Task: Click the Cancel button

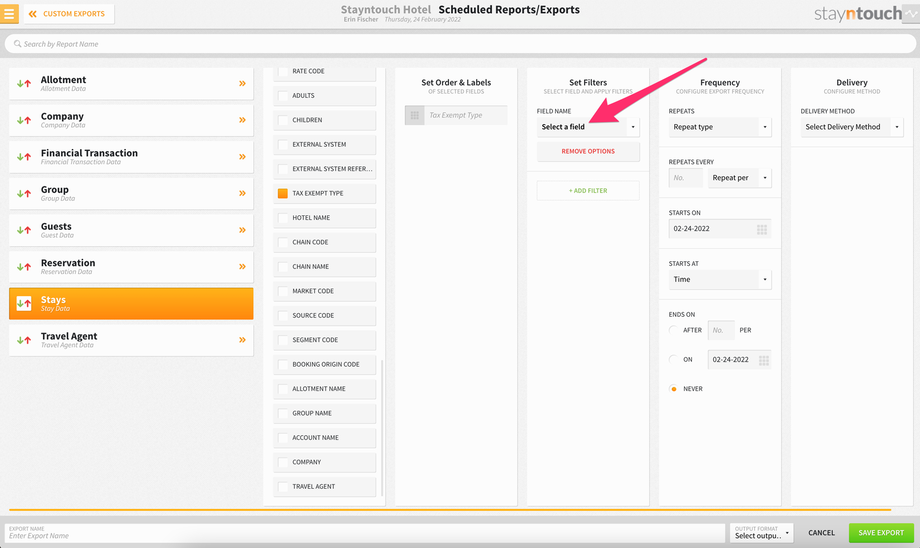Action: click(821, 533)
